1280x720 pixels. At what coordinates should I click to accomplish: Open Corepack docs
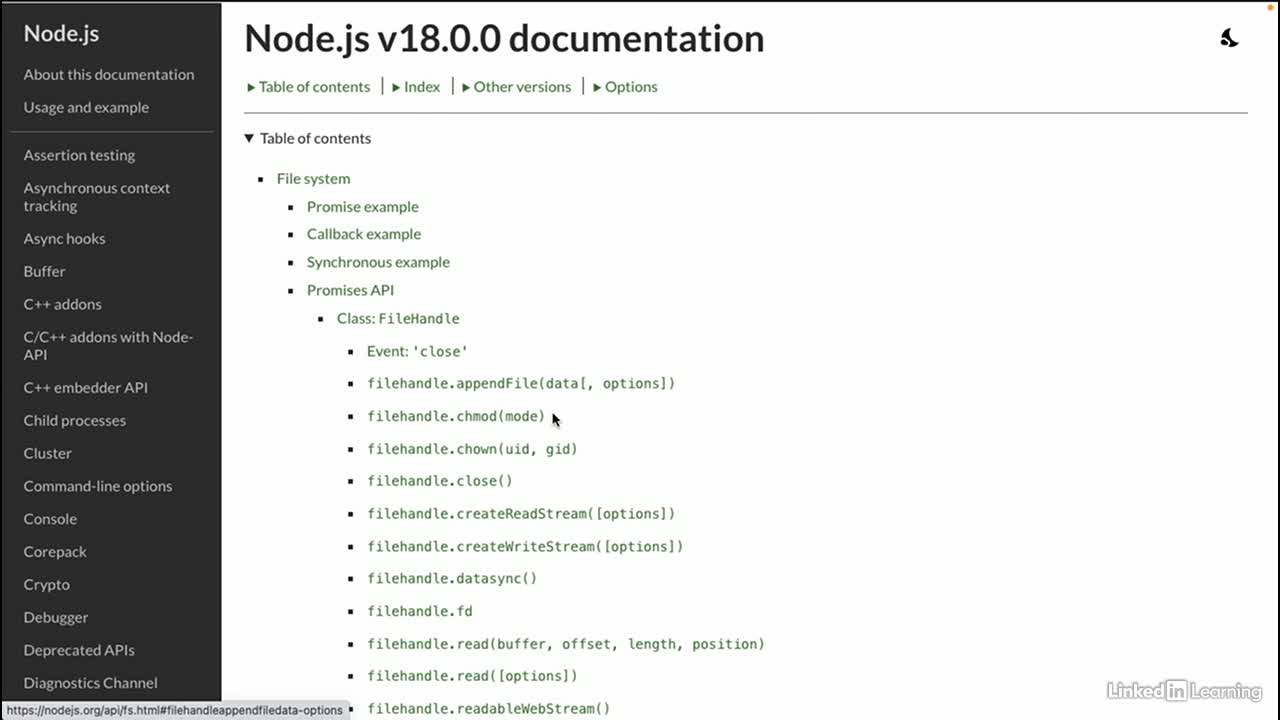click(55, 552)
